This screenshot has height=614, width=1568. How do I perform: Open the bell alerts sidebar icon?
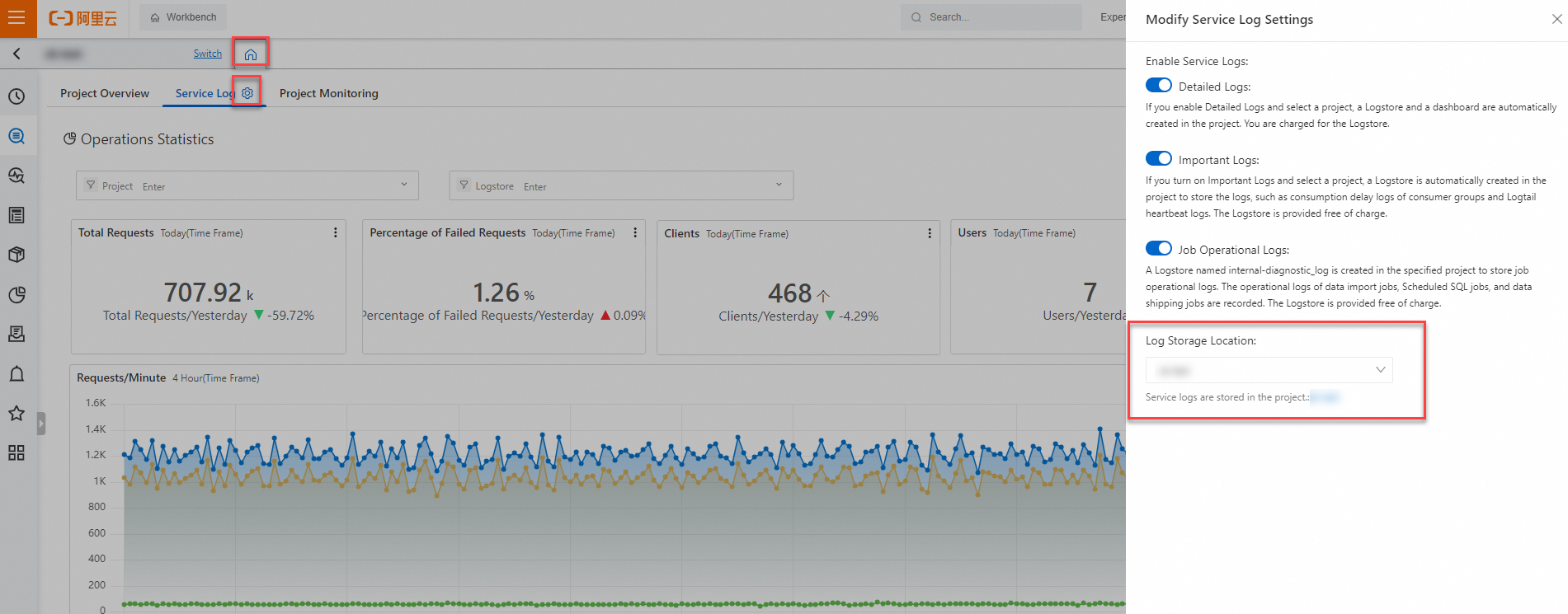tap(16, 373)
